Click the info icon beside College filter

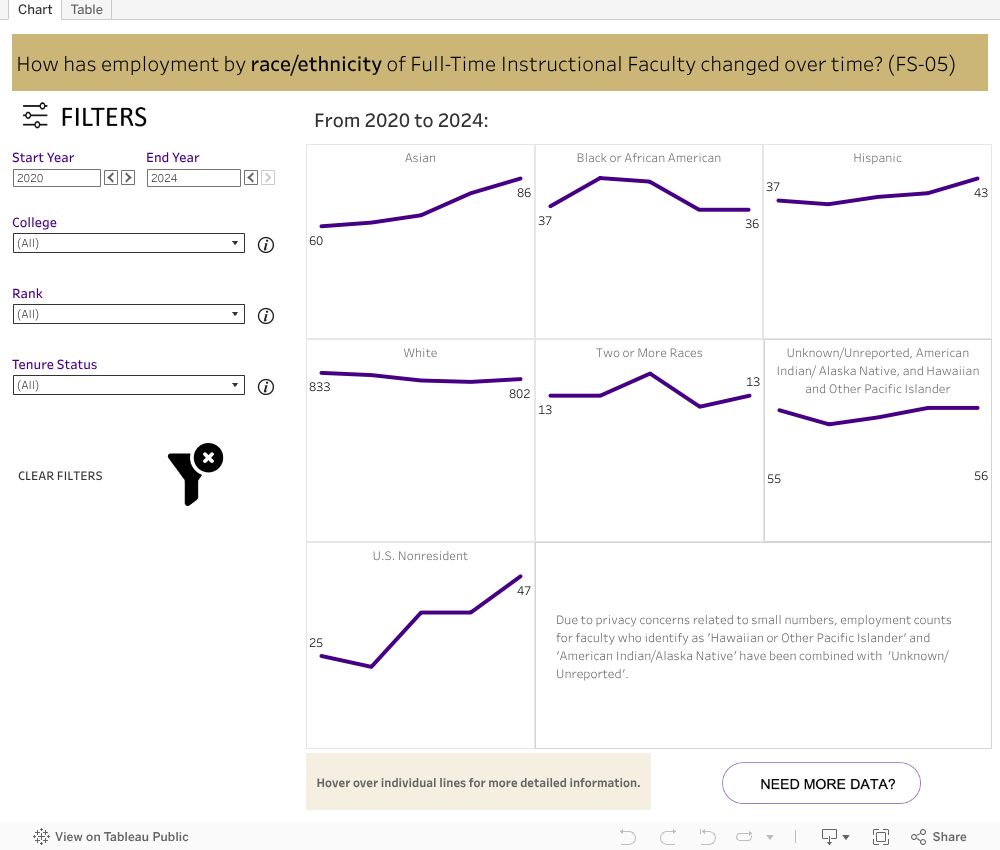(x=266, y=245)
